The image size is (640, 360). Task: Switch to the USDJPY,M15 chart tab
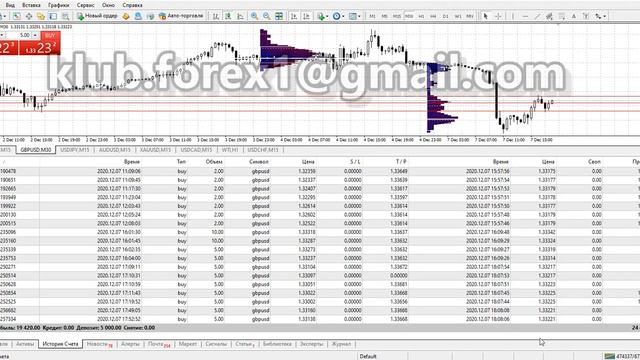click(75, 150)
